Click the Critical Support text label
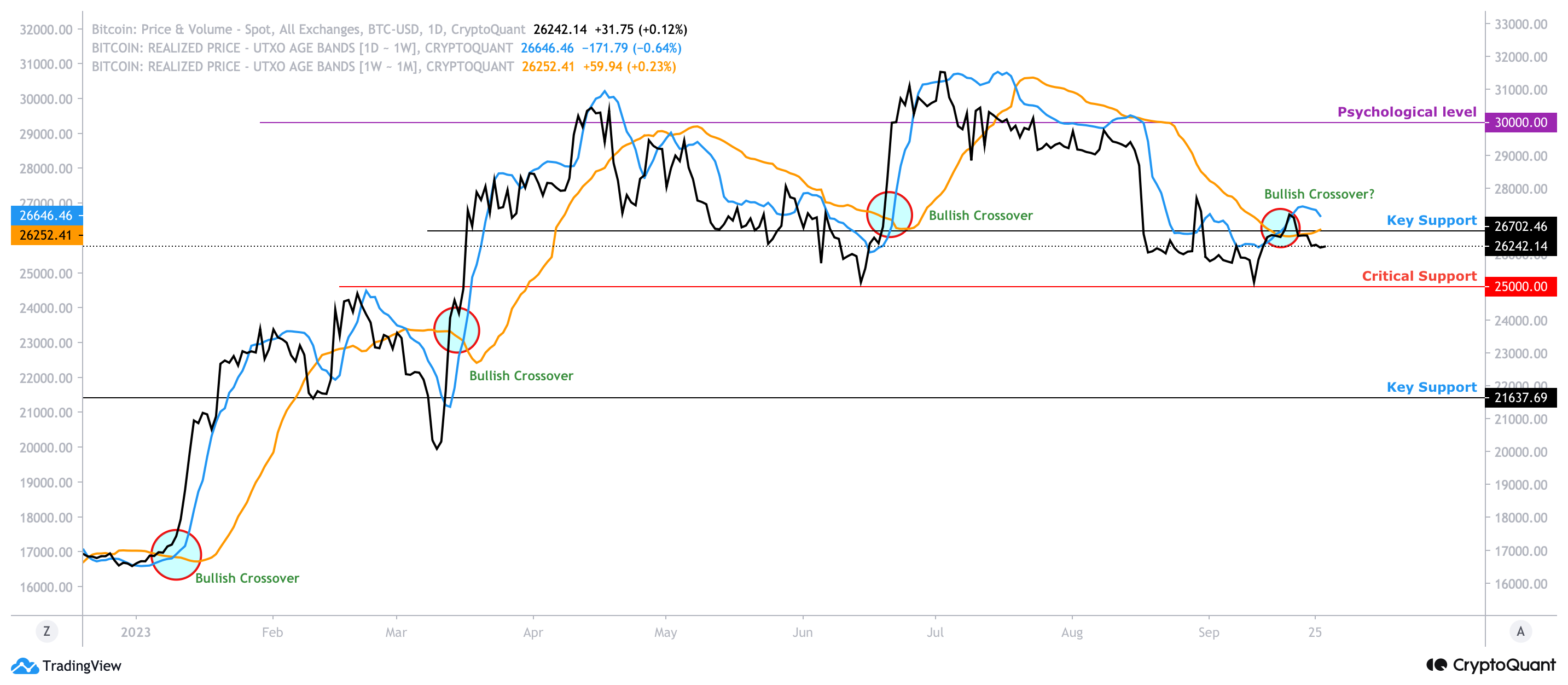Screen dimensions: 1568x685 pos(1419,276)
